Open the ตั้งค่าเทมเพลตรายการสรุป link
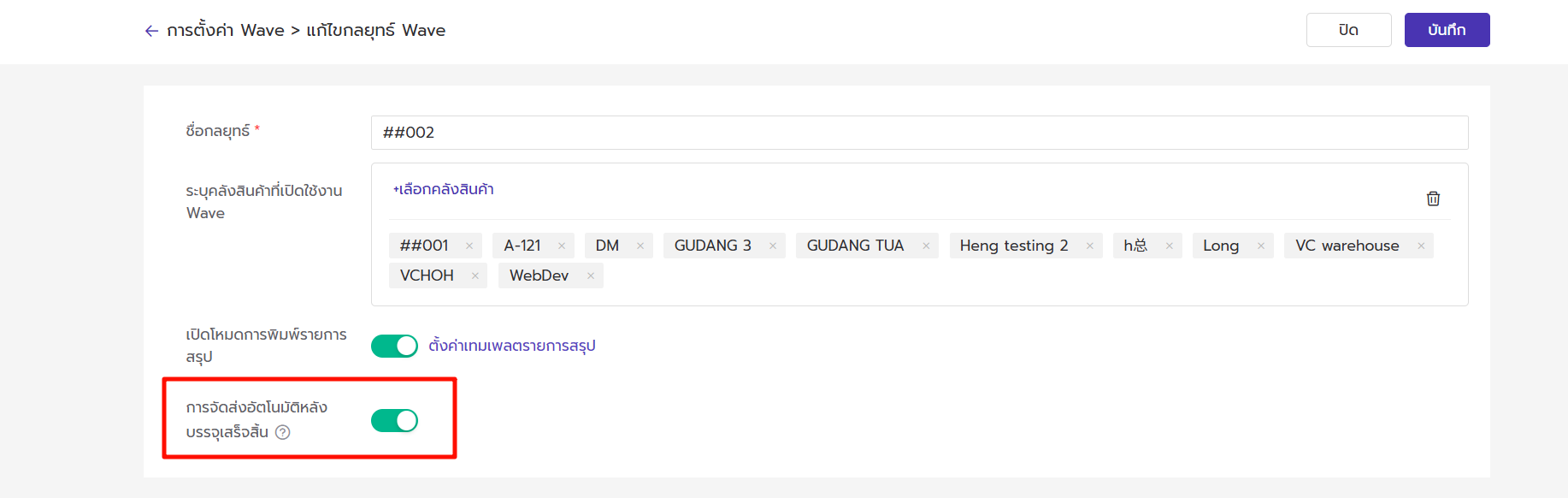The width and height of the screenshot is (1568, 498). [512, 346]
